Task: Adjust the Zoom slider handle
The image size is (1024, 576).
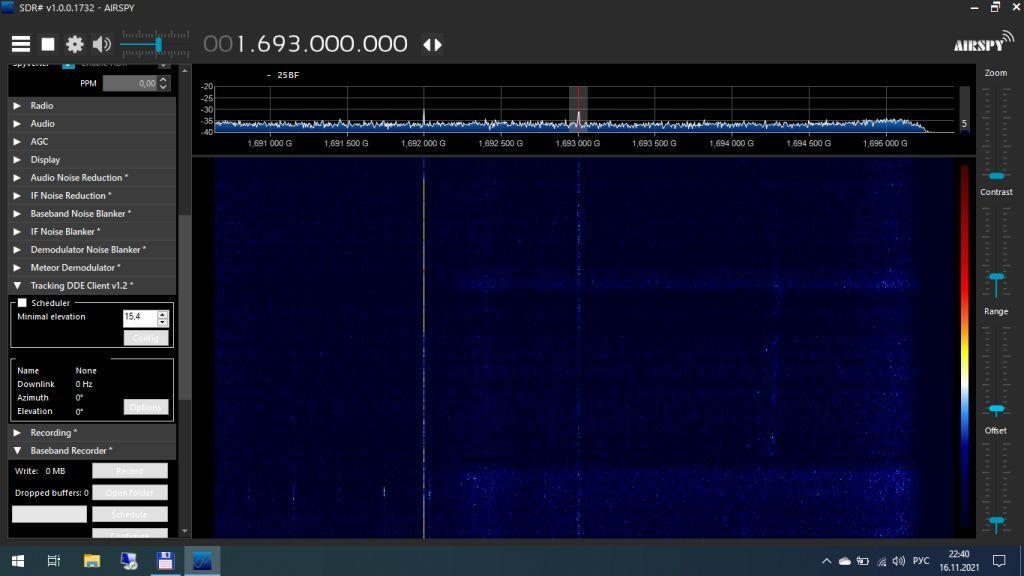Action: pos(996,176)
